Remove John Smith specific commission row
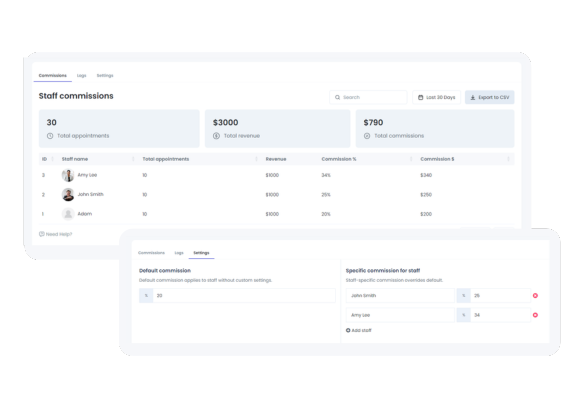The width and height of the screenshot is (584, 408). (x=535, y=295)
